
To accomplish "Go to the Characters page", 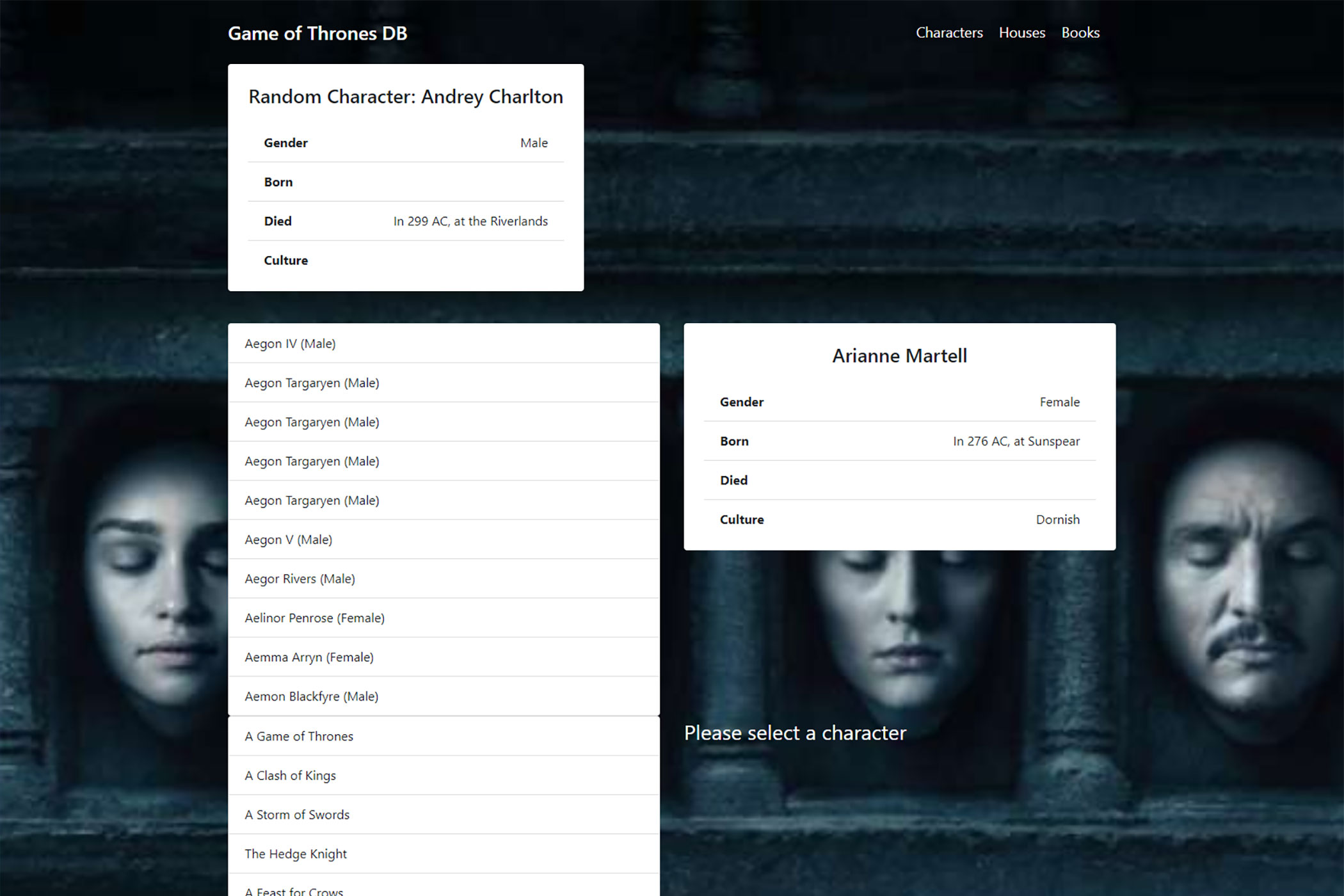I will pyautogui.click(x=949, y=33).
